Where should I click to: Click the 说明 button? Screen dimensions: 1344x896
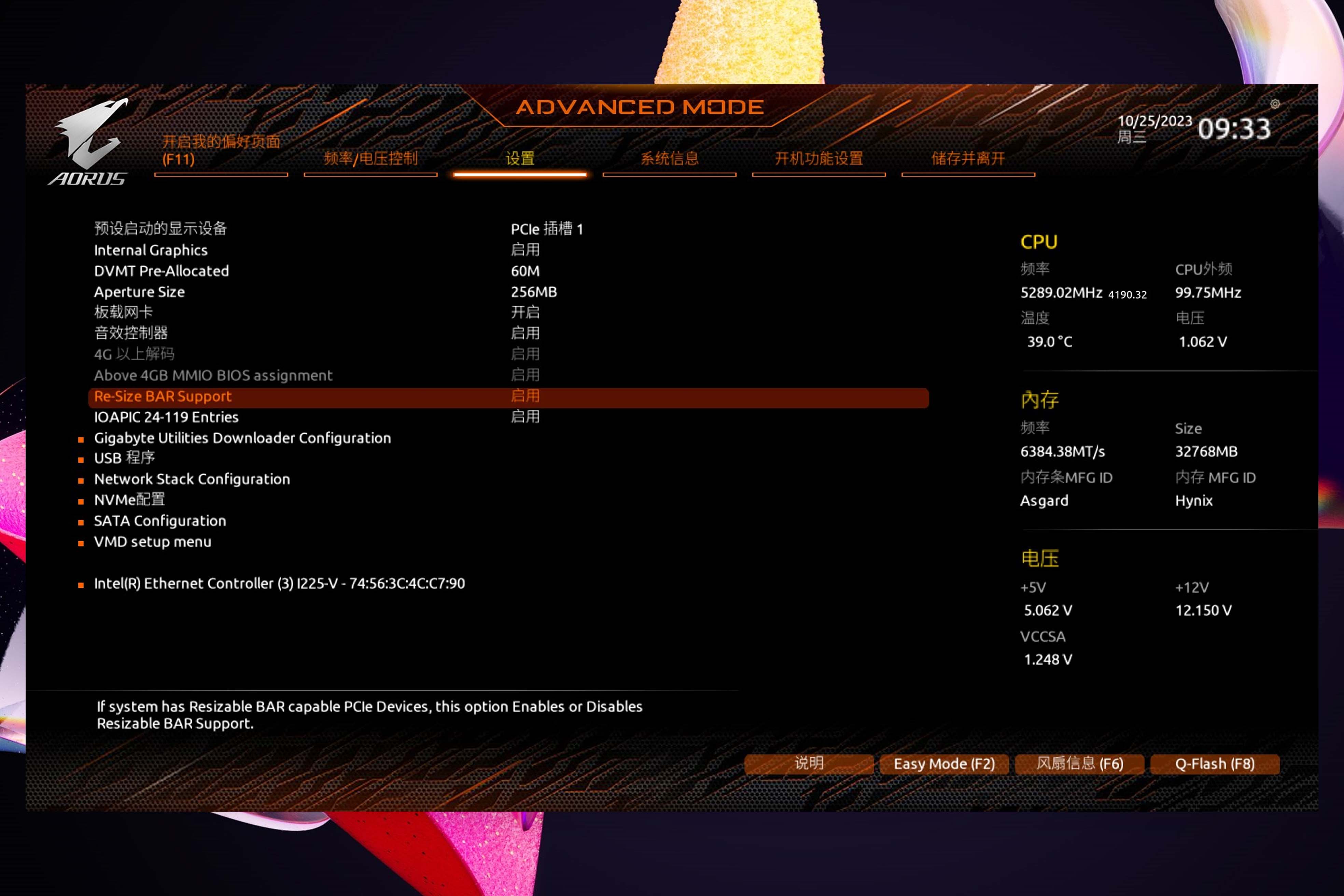(809, 764)
